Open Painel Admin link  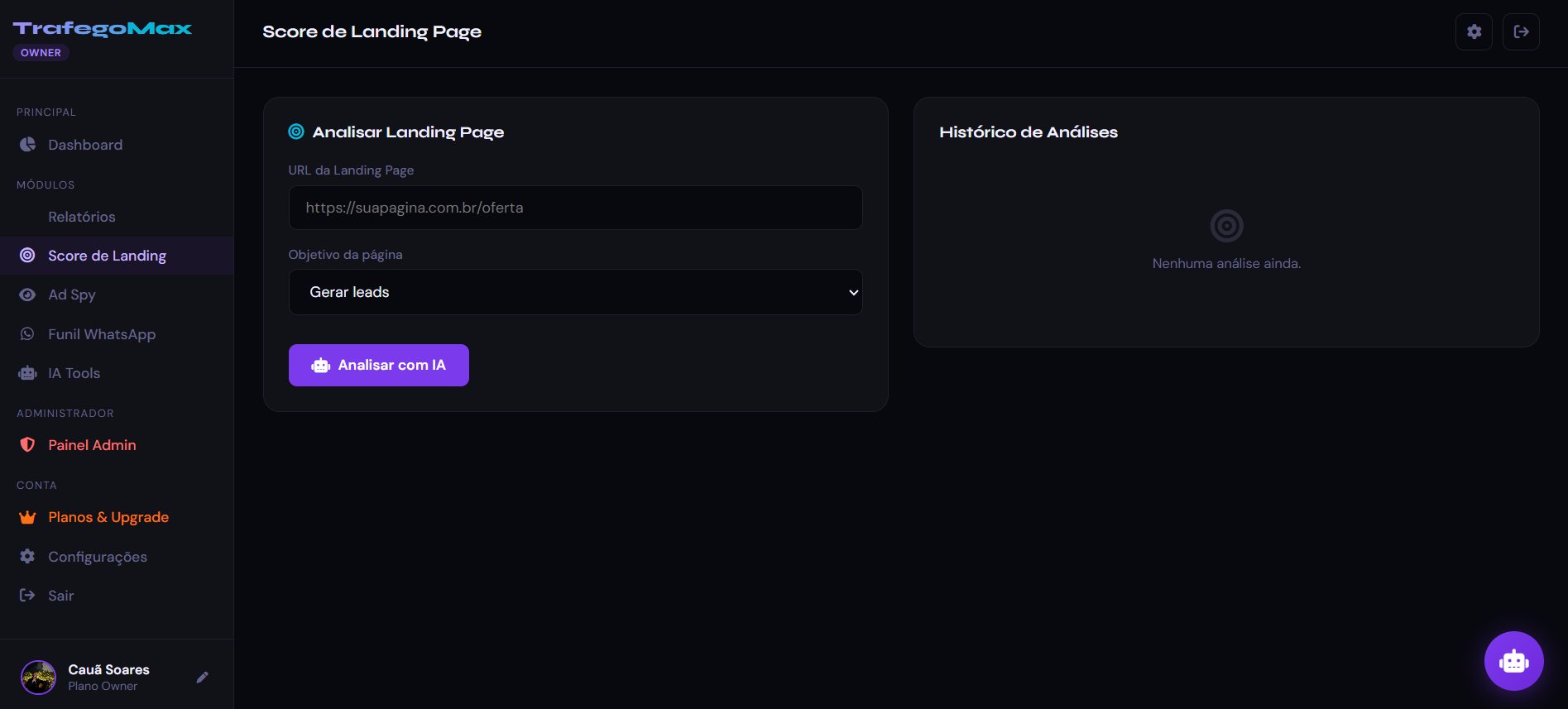(117, 445)
